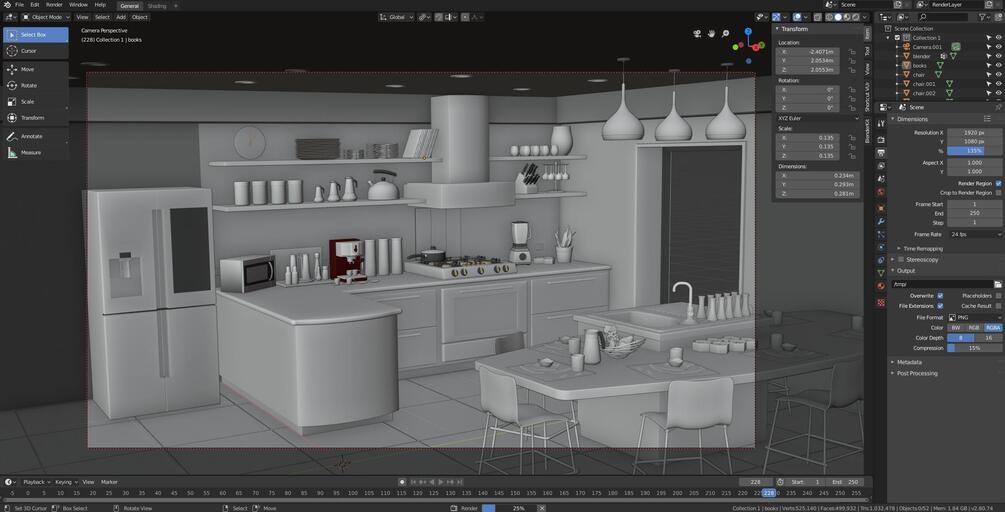Viewport: 1005px width, 512px height.
Task: Open the Frame Rate 24 fps dropdown
Action: pyautogui.click(x=974, y=235)
